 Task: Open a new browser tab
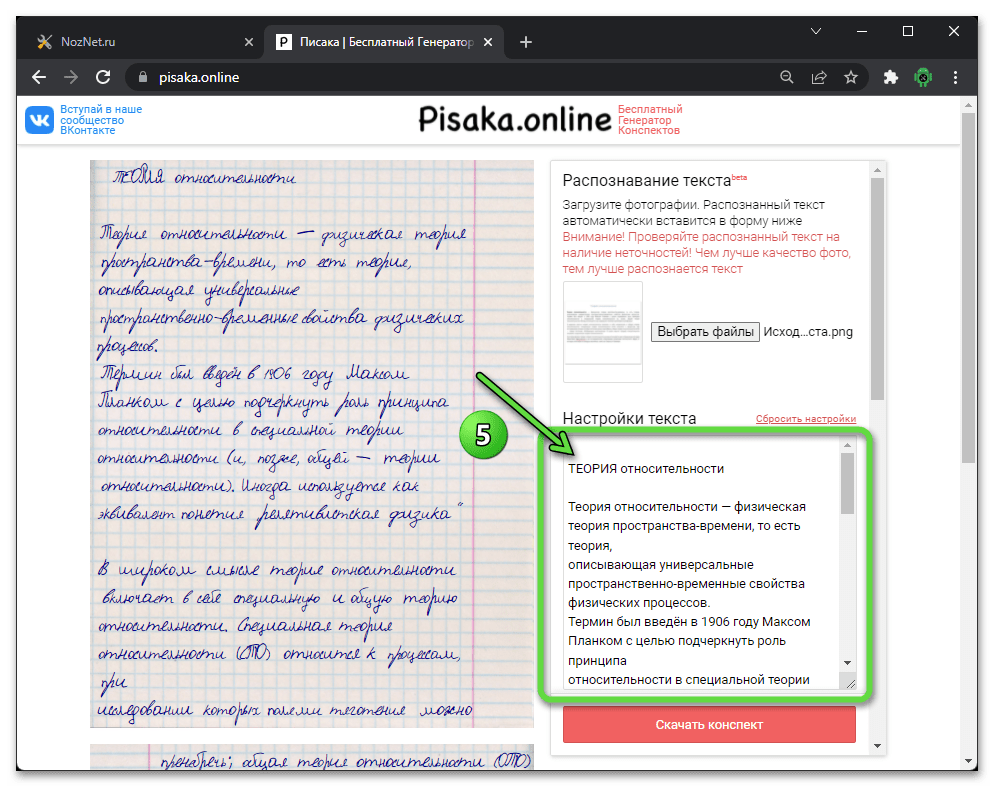(526, 42)
